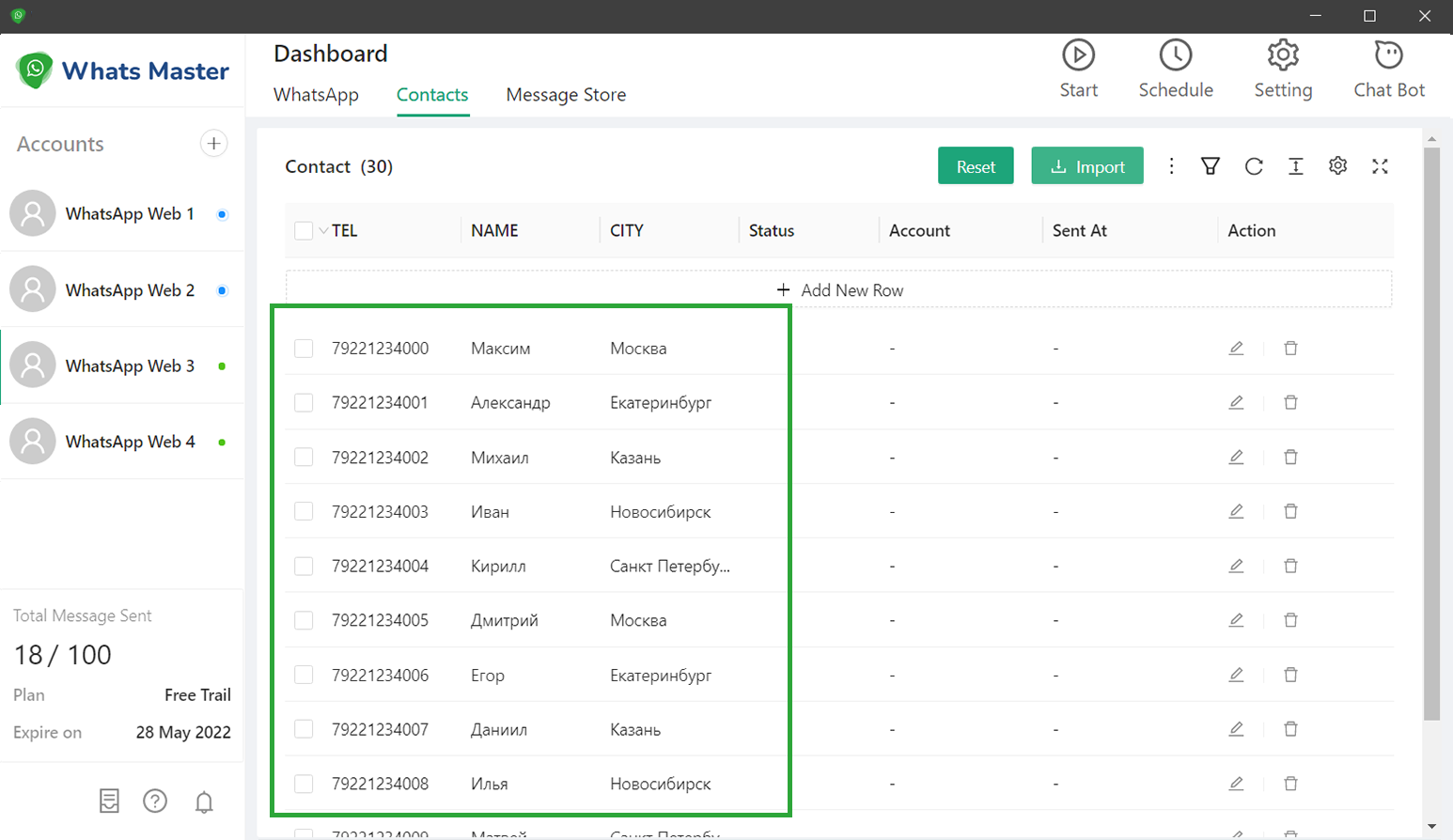The width and height of the screenshot is (1453, 840).
Task: Edit the Максим contact row
Action: click(1236, 349)
